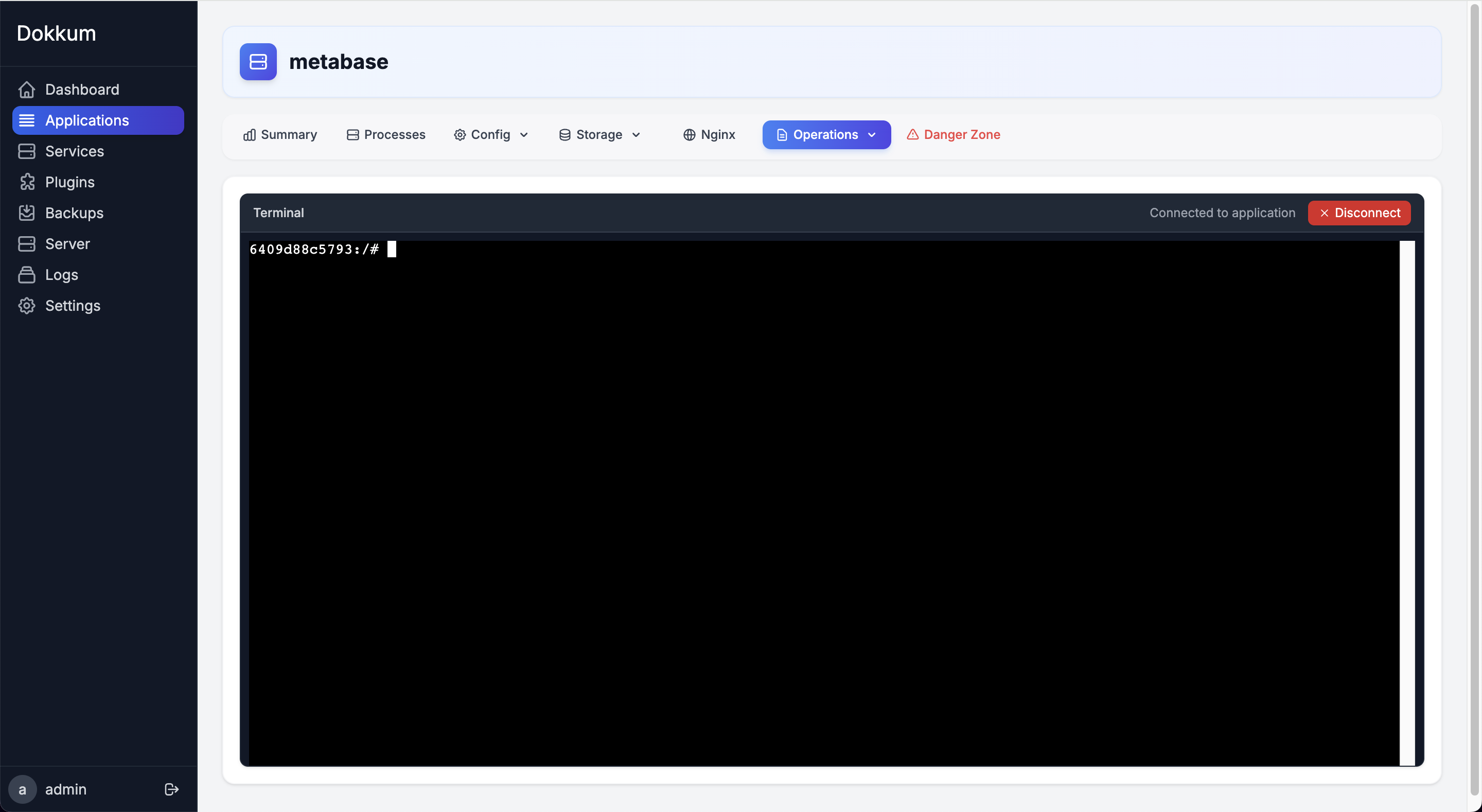
Task: Expand the Storage dropdown
Action: (x=599, y=135)
